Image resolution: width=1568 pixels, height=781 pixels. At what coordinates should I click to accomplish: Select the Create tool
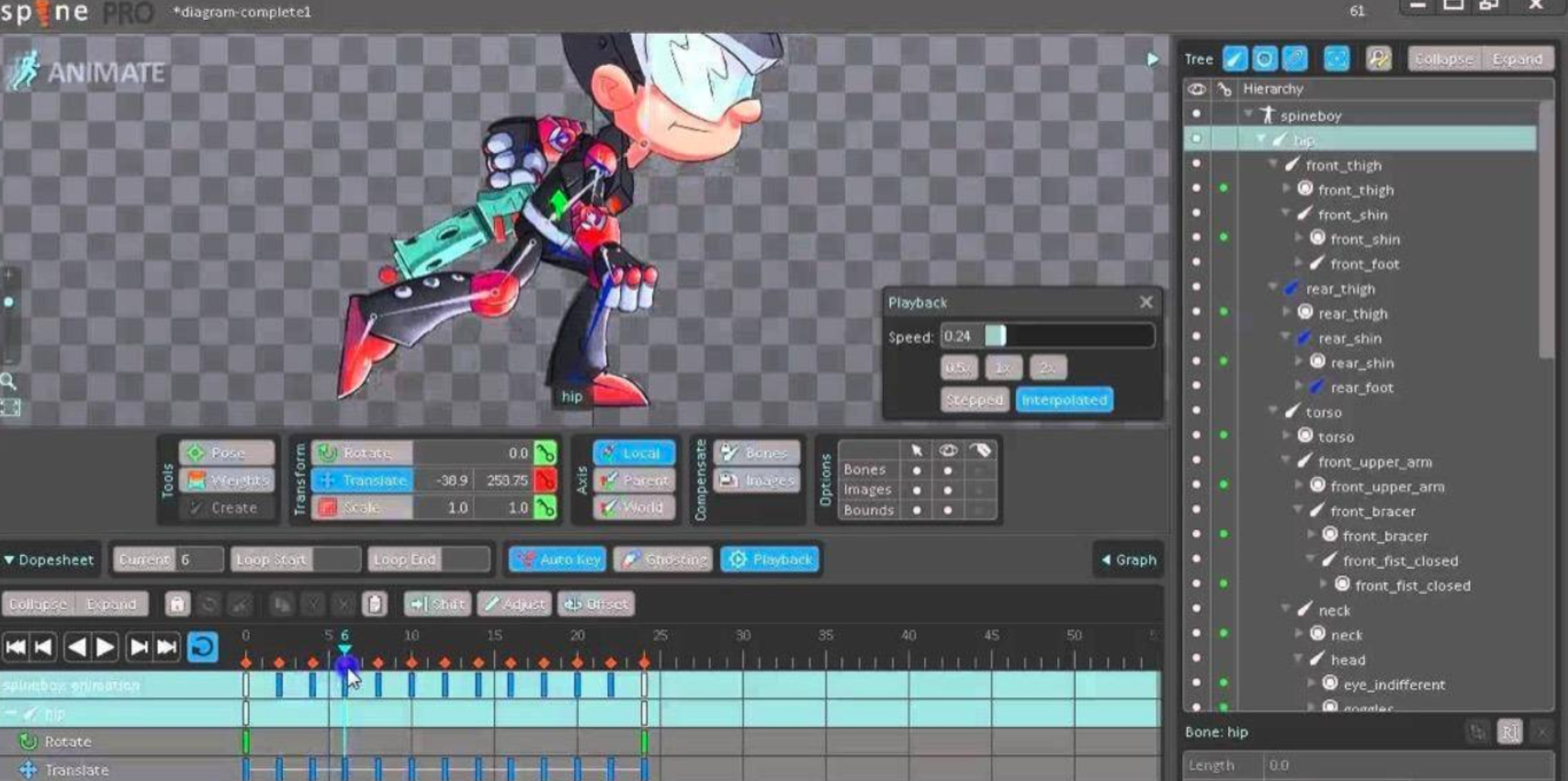[227, 508]
